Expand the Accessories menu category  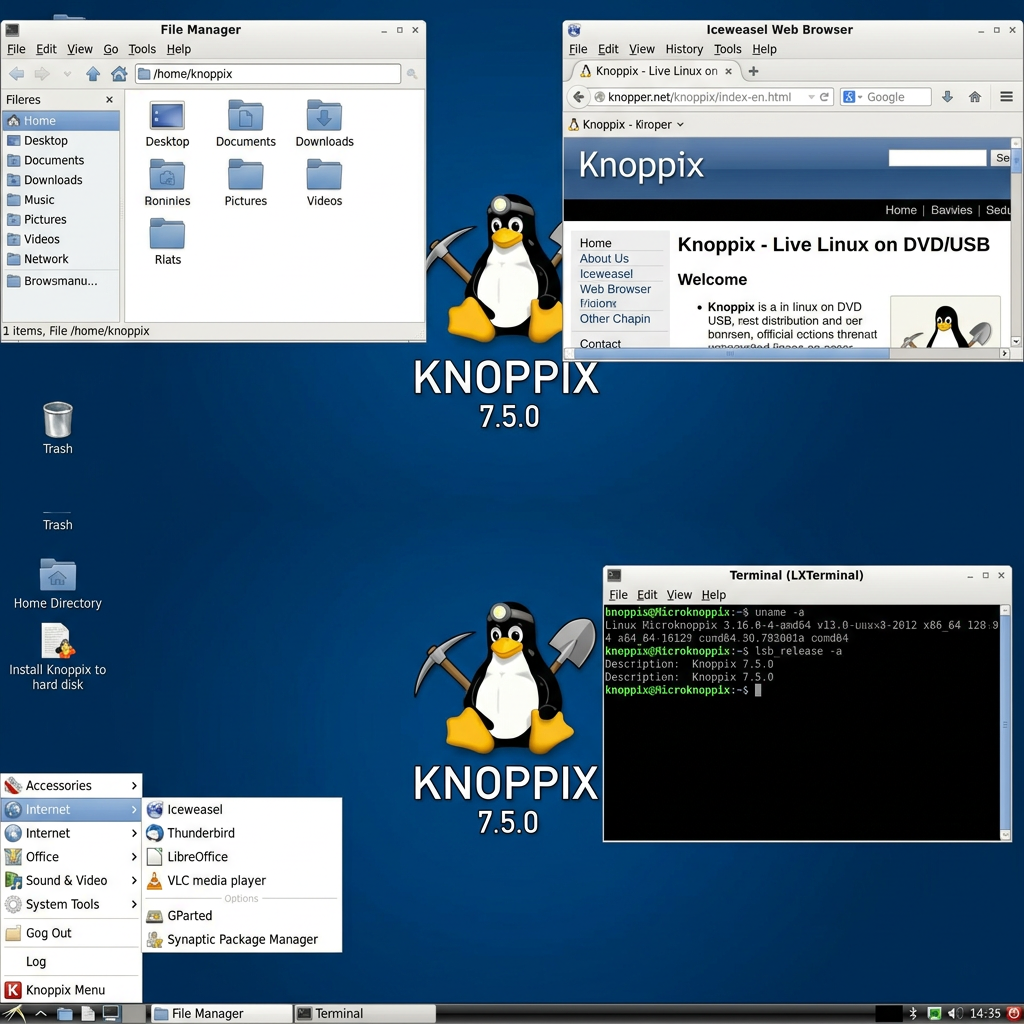tap(71, 786)
